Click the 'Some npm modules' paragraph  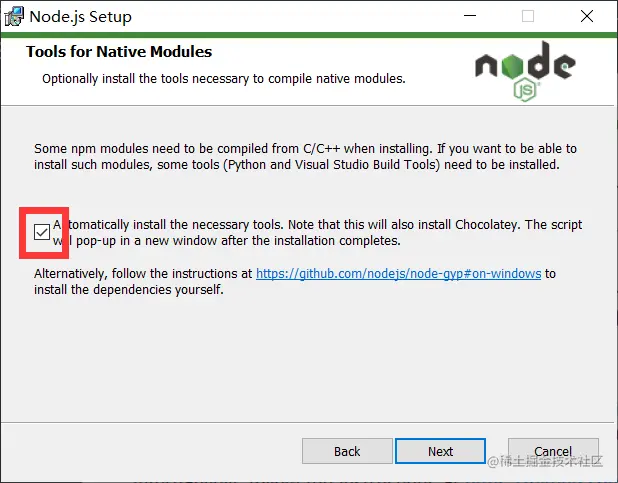305,157
